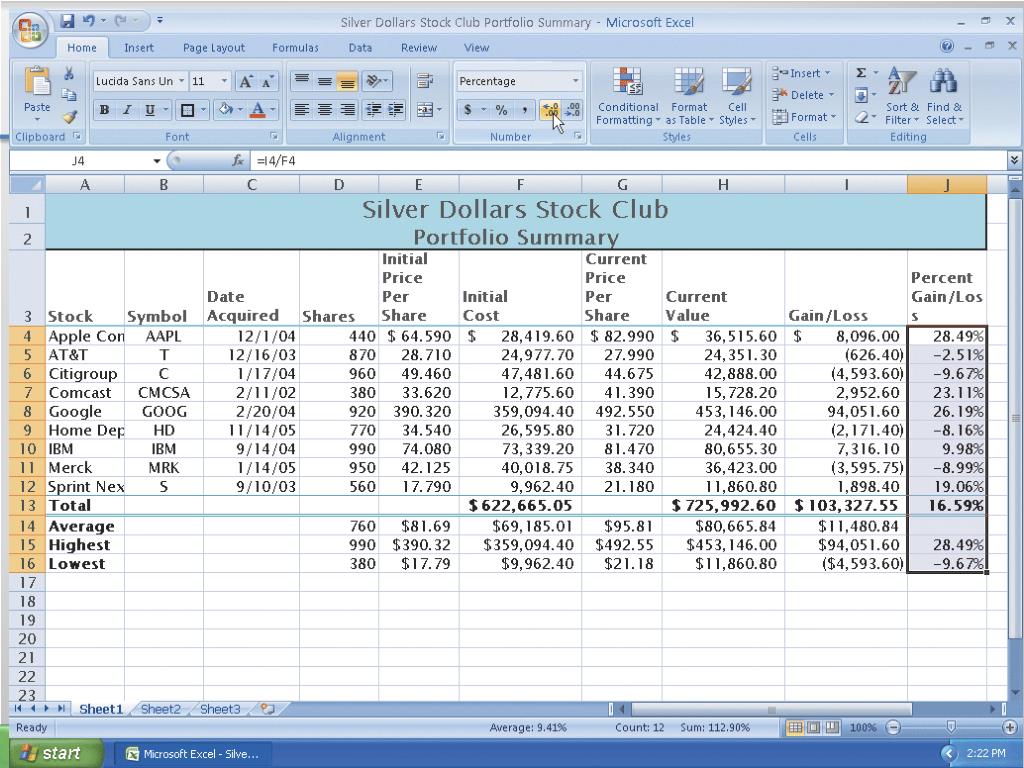Image resolution: width=1024 pixels, height=768 pixels.
Task: Decrease decimal places shown
Action: (x=573, y=110)
